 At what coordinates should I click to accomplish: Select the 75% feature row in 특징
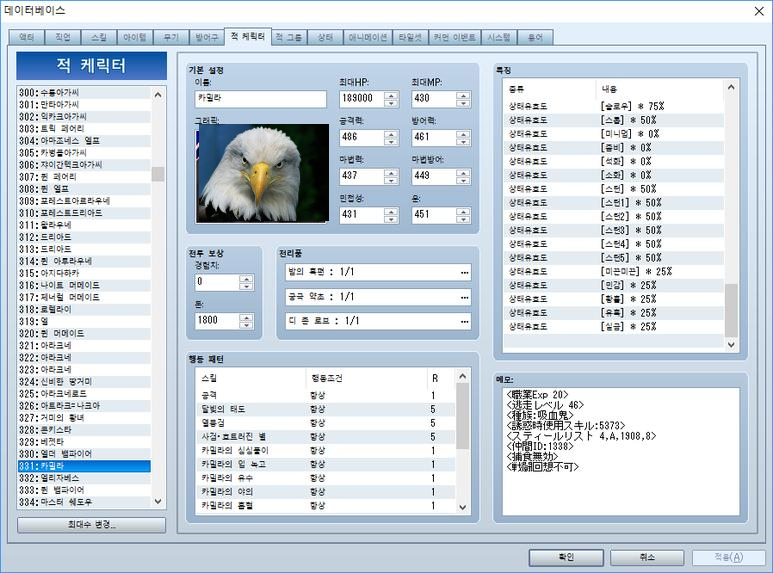coord(614,107)
